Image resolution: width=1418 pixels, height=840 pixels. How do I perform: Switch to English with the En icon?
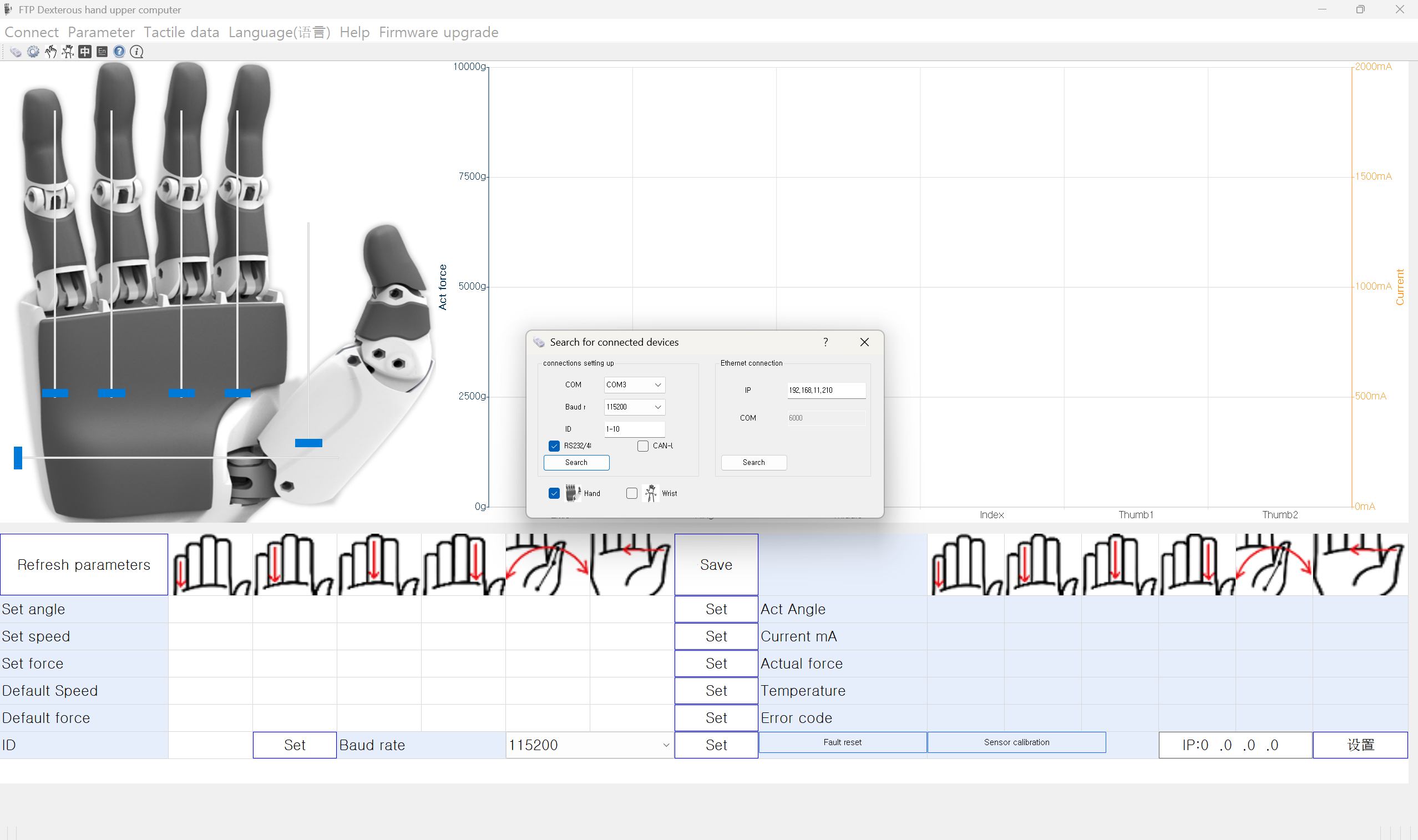pos(102,52)
